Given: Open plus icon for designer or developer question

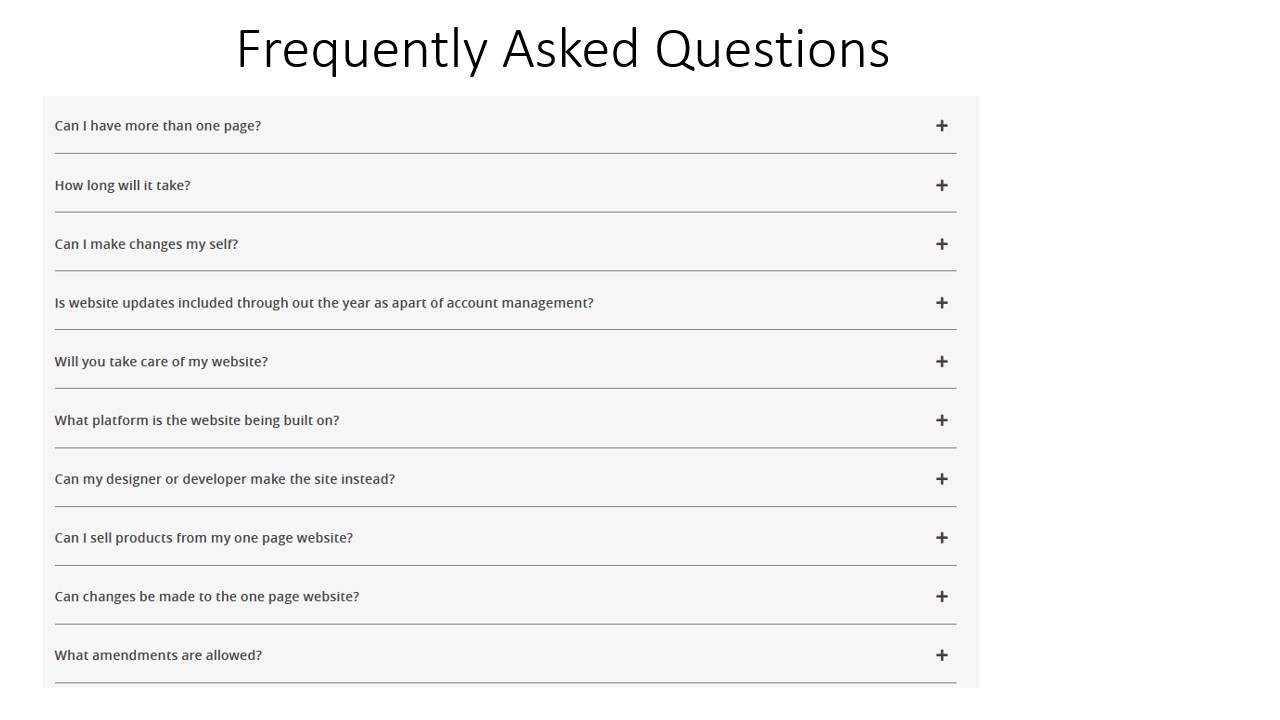Looking at the screenshot, I should tap(941, 479).
